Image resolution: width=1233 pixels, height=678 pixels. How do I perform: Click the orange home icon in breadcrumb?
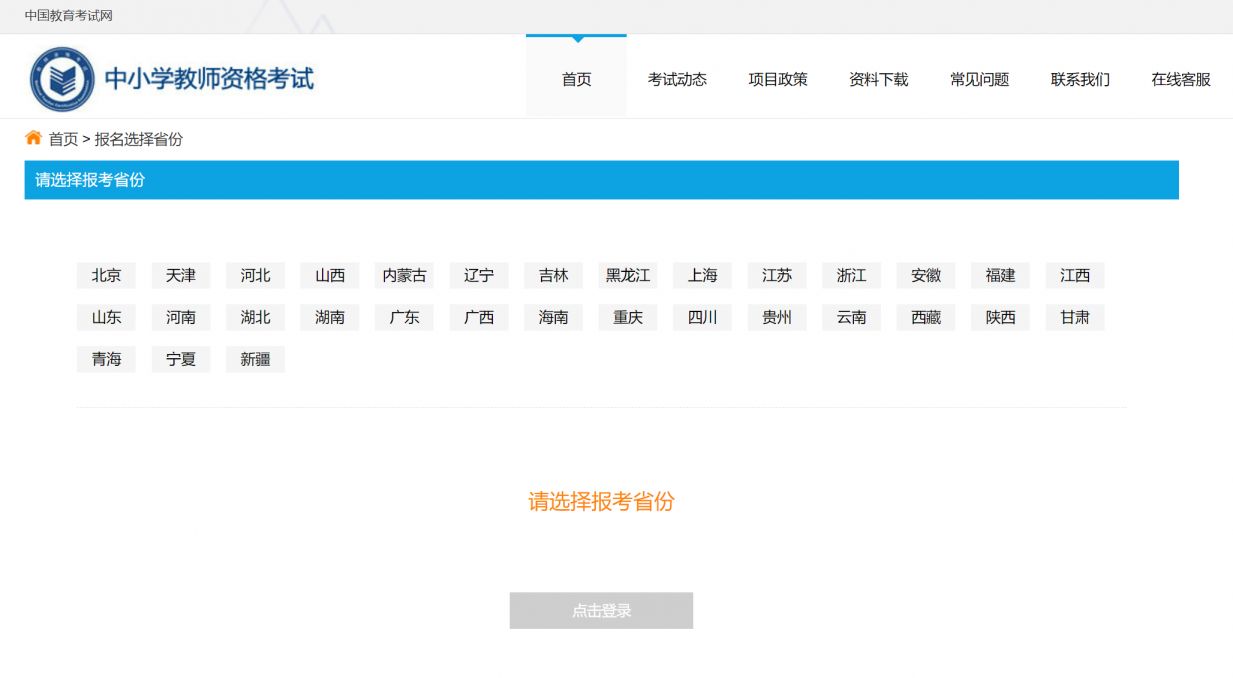33,138
